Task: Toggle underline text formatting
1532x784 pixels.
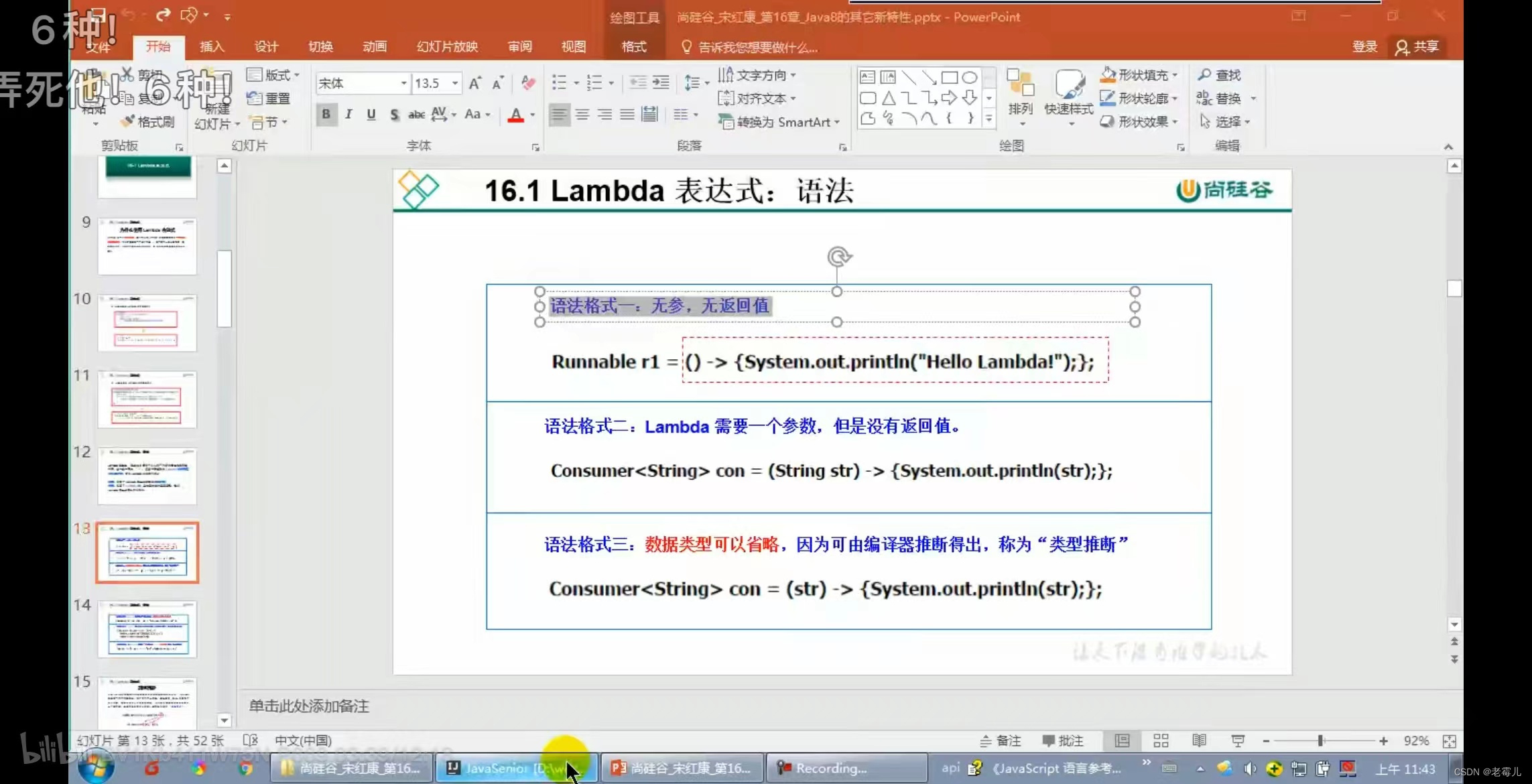Action: (371, 115)
